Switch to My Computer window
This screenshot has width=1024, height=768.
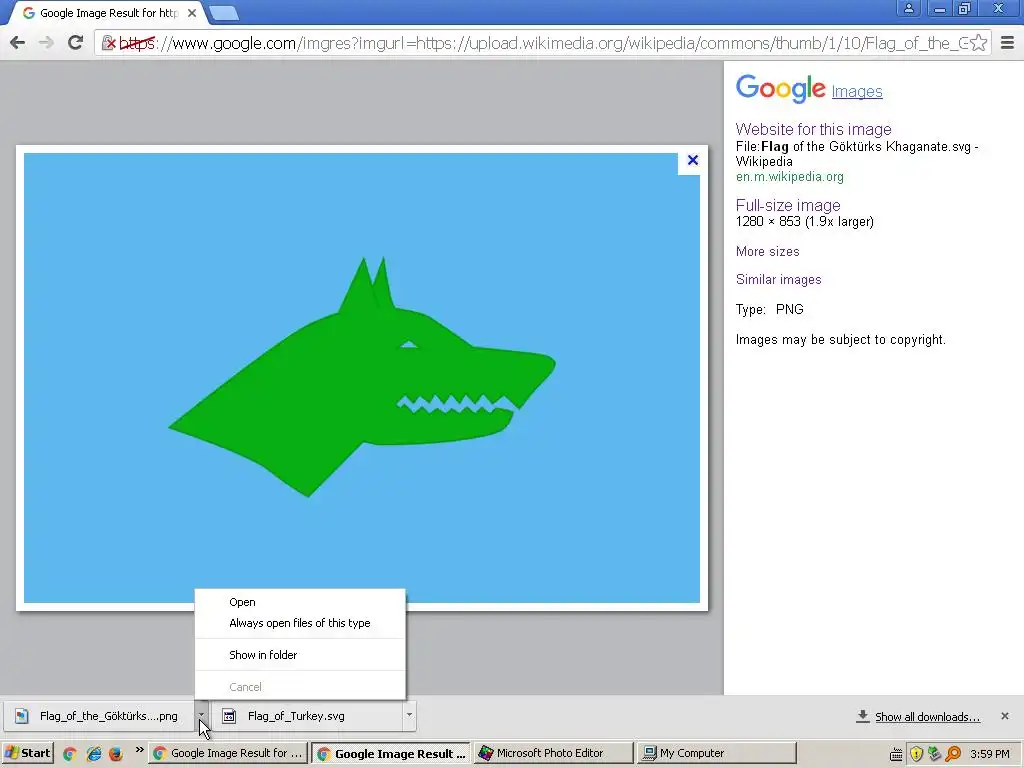point(716,753)
